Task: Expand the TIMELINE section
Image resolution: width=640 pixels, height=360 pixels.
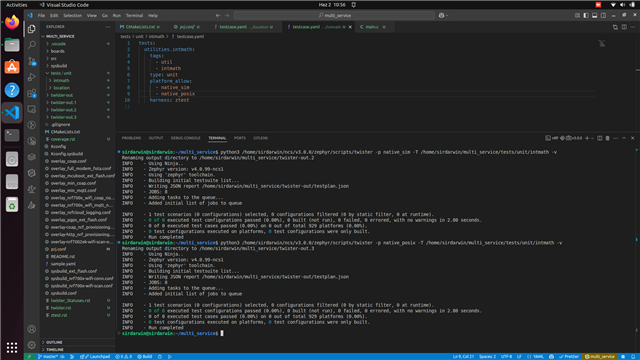Action: tap(77, 350)
